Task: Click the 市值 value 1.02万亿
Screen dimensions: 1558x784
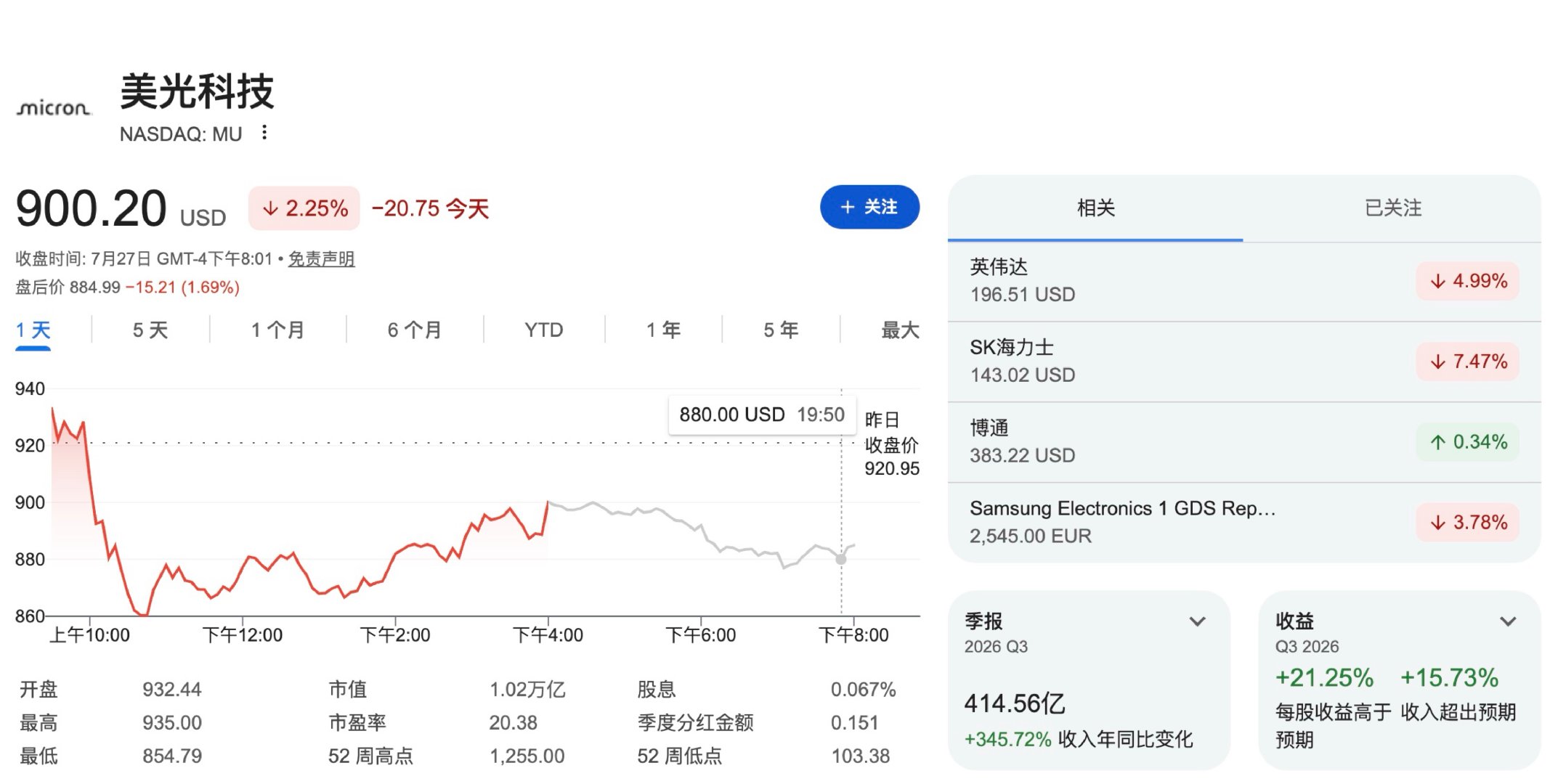Action: (527, 690)
